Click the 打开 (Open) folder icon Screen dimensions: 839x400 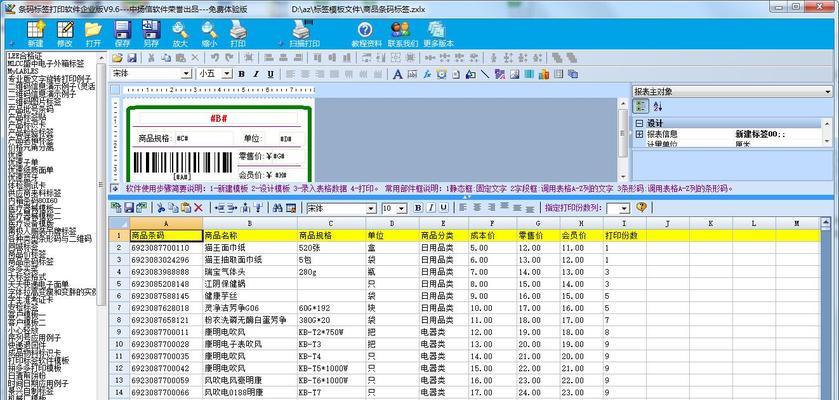(93, 30)
